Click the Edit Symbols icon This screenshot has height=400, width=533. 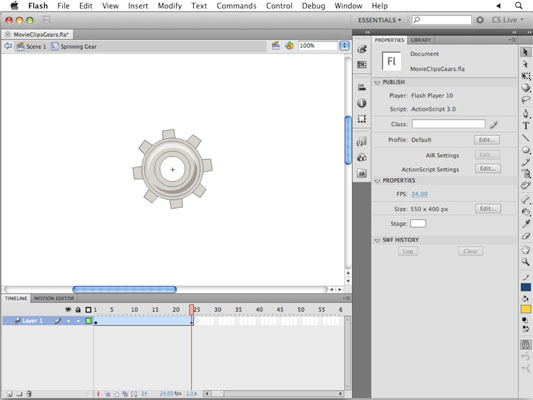click(289, 46)
